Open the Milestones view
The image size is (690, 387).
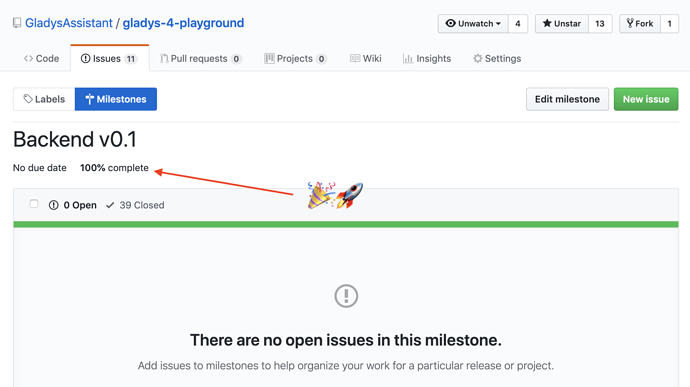tap(116, 99)
